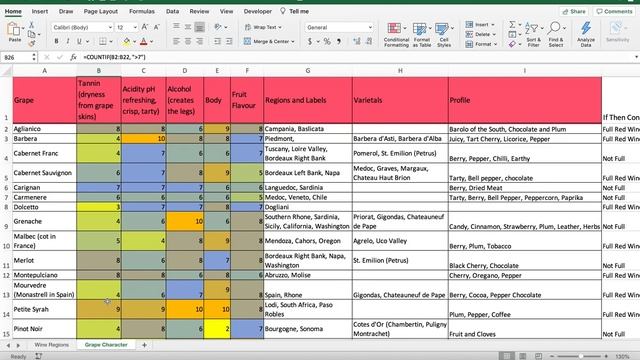Click the formula bar COUNTIF formula
The width and height of the screenshot is (640, 360).
pos(114,58)
